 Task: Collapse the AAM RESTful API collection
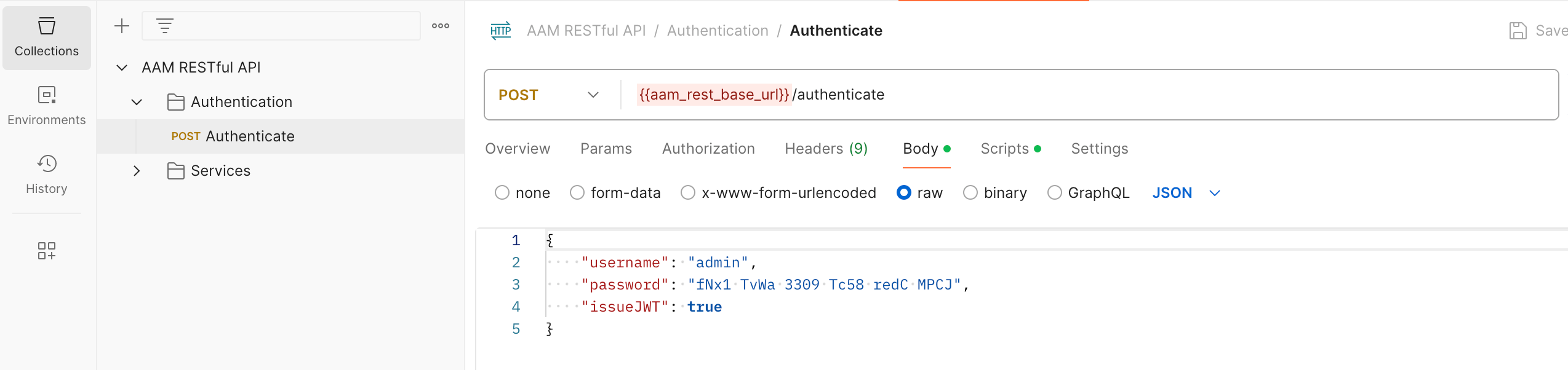122,68
